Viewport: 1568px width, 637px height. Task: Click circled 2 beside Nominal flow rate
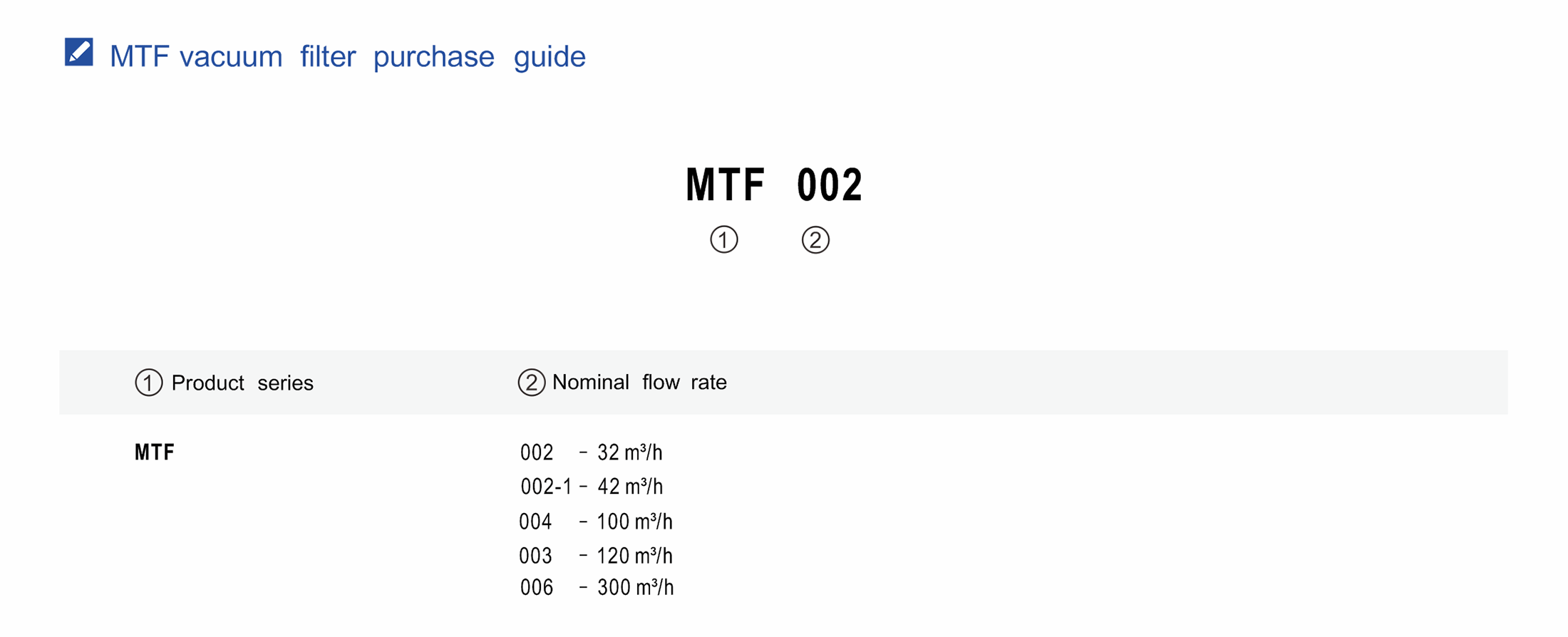(x=531, y=383)
